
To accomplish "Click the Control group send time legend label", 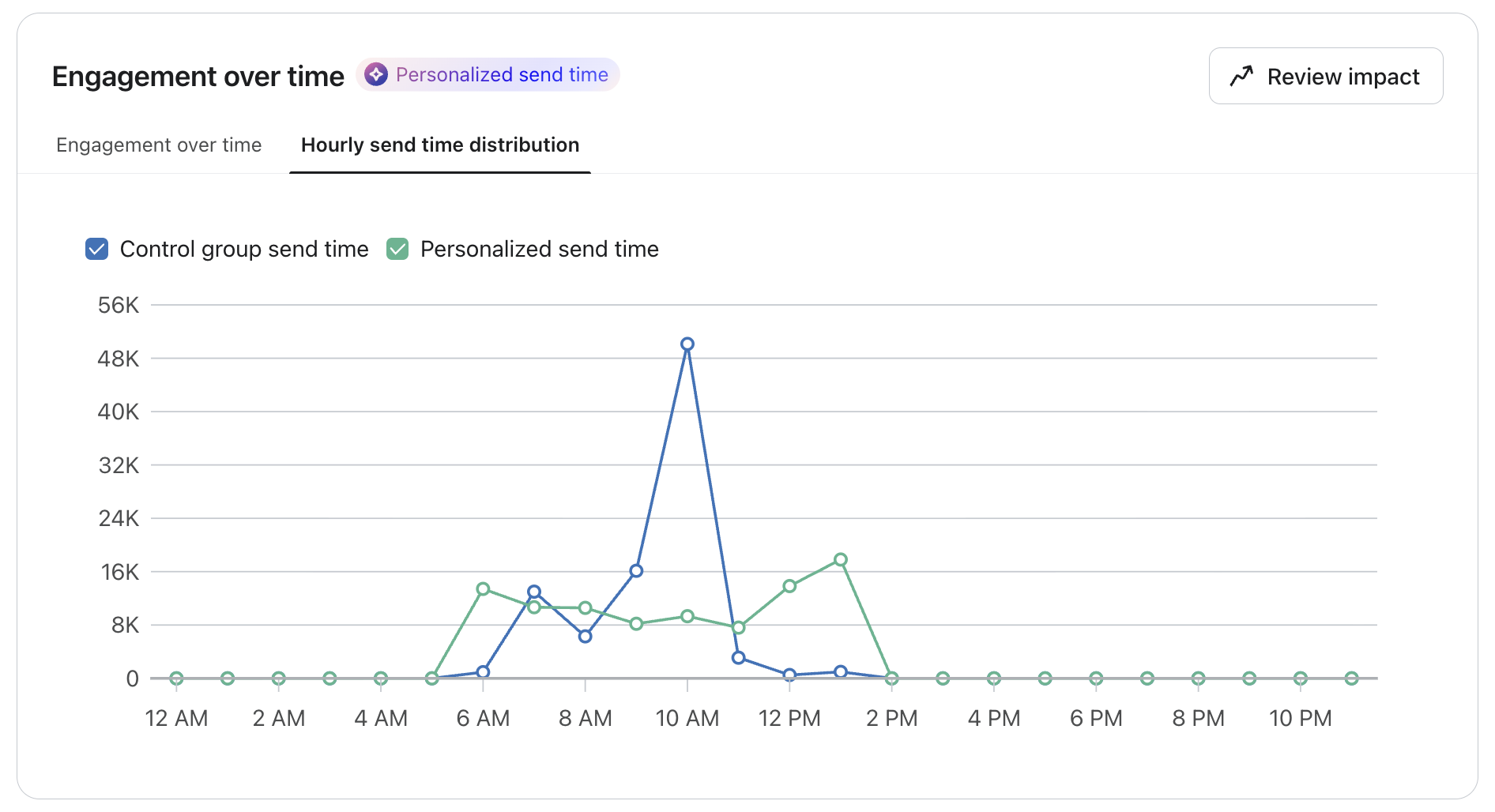I will (244, 249).
